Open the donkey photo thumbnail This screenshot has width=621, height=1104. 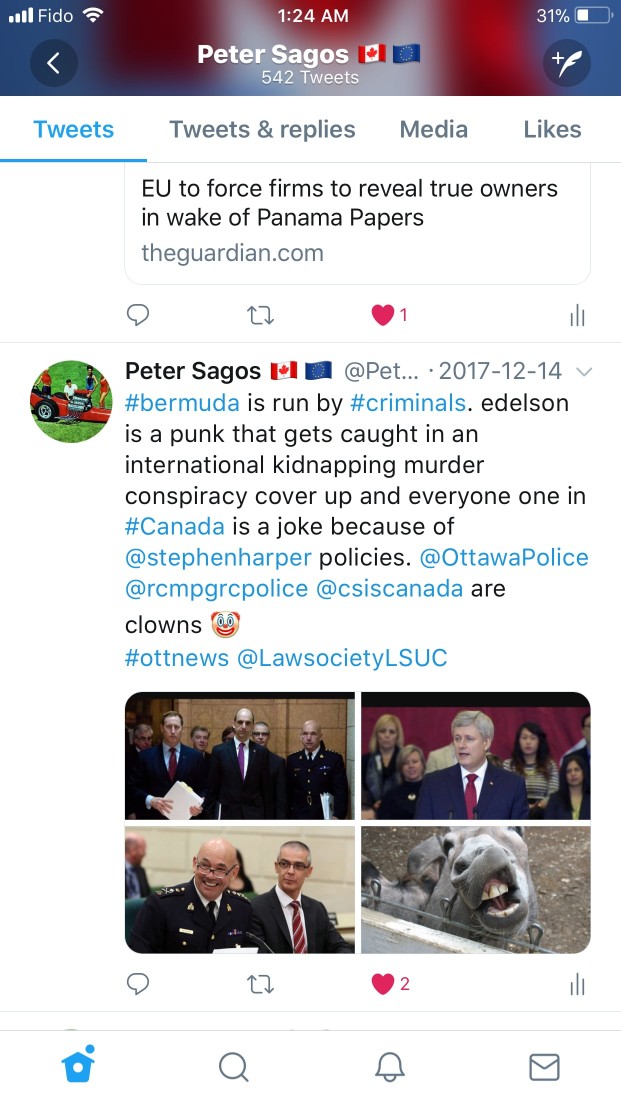pyautogui.click(x=476, y=890)
